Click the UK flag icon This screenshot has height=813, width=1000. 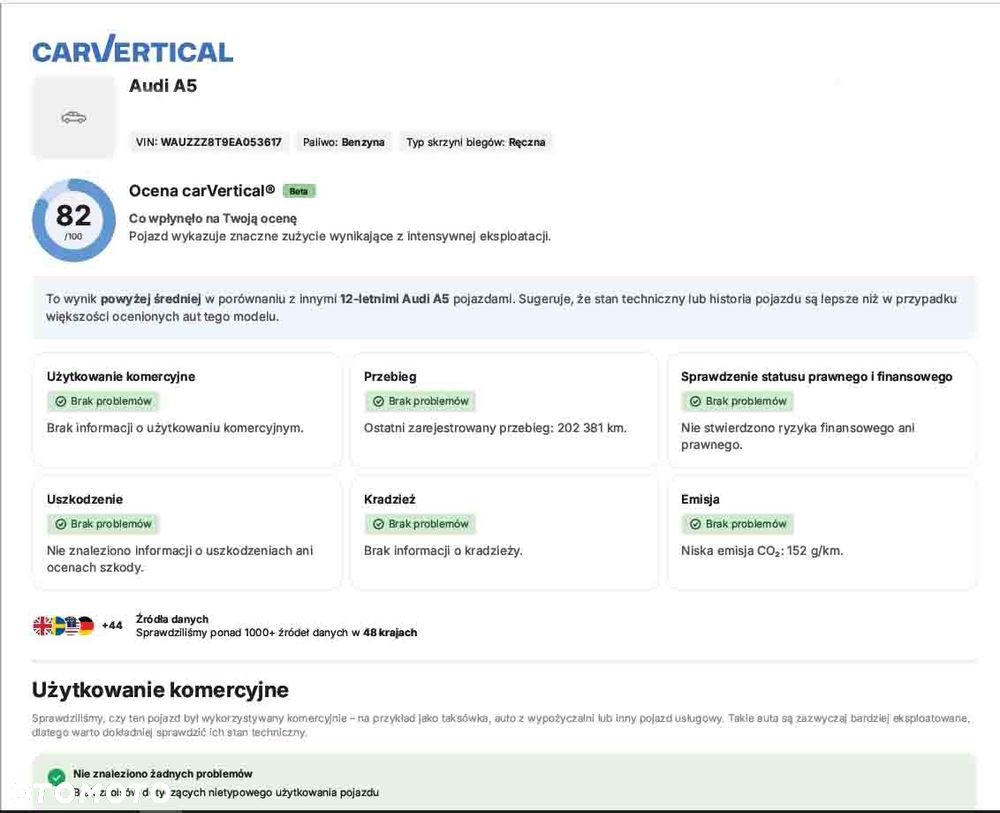click(x=42, y=626)
